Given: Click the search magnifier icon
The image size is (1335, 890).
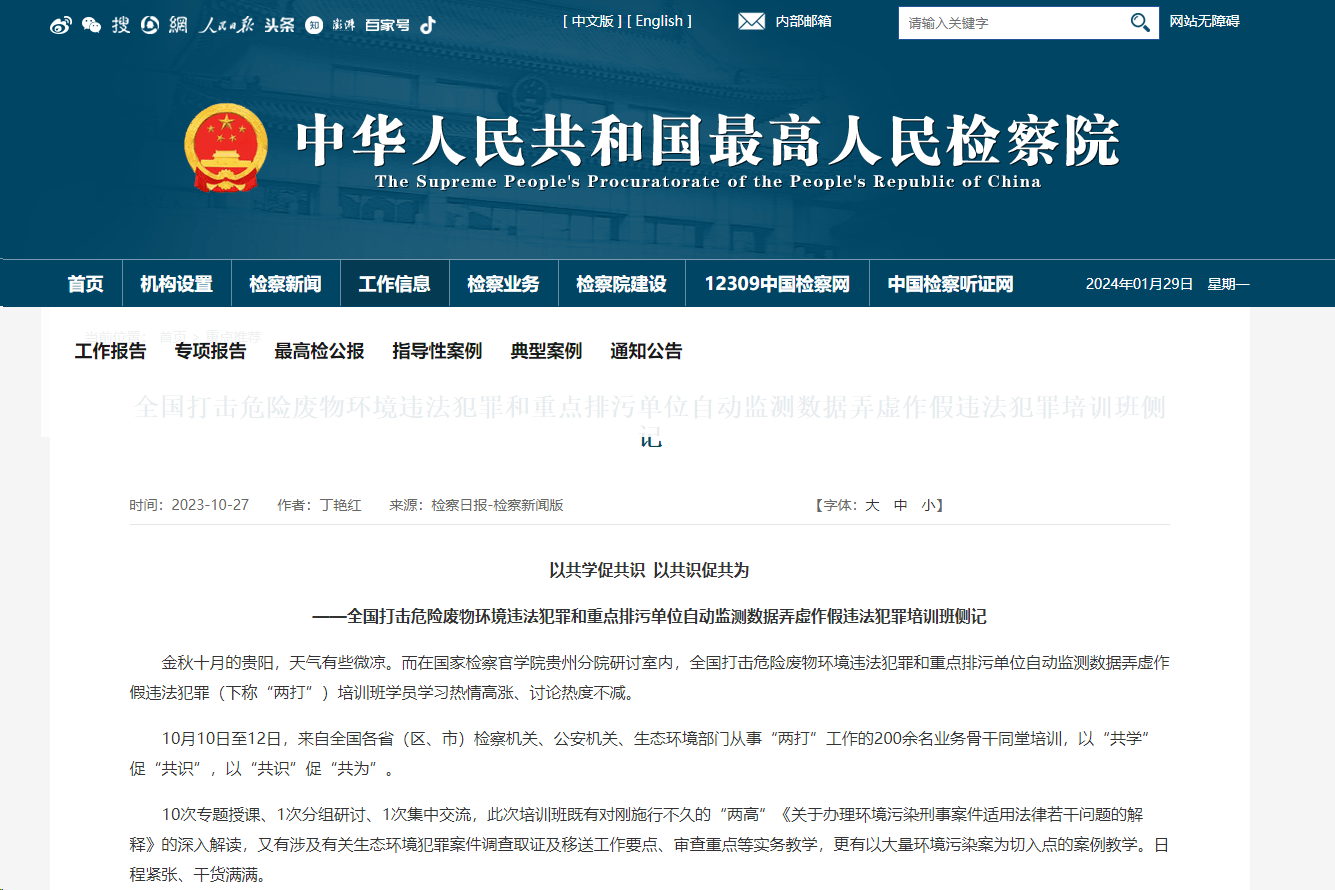Looking at the screenshot, I should tap(1140, 23).
